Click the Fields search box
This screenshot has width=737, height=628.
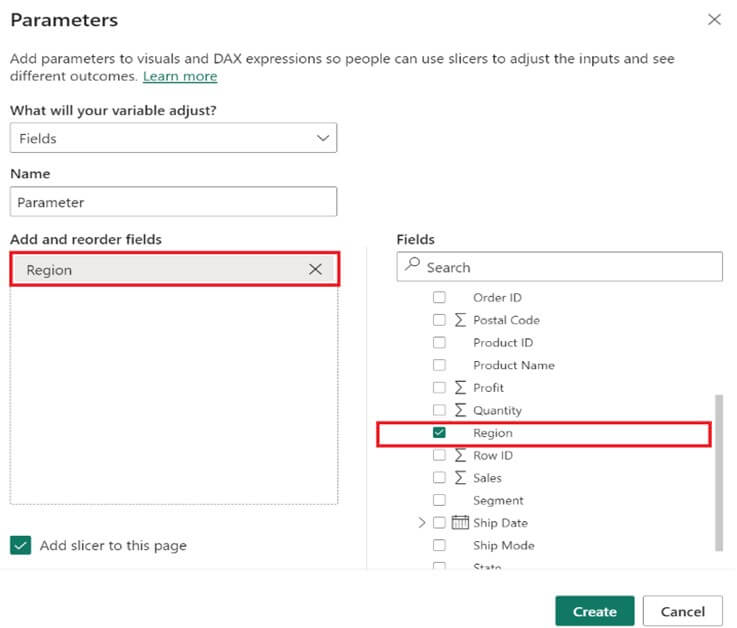pyautogui.click(x=559, y=267)
